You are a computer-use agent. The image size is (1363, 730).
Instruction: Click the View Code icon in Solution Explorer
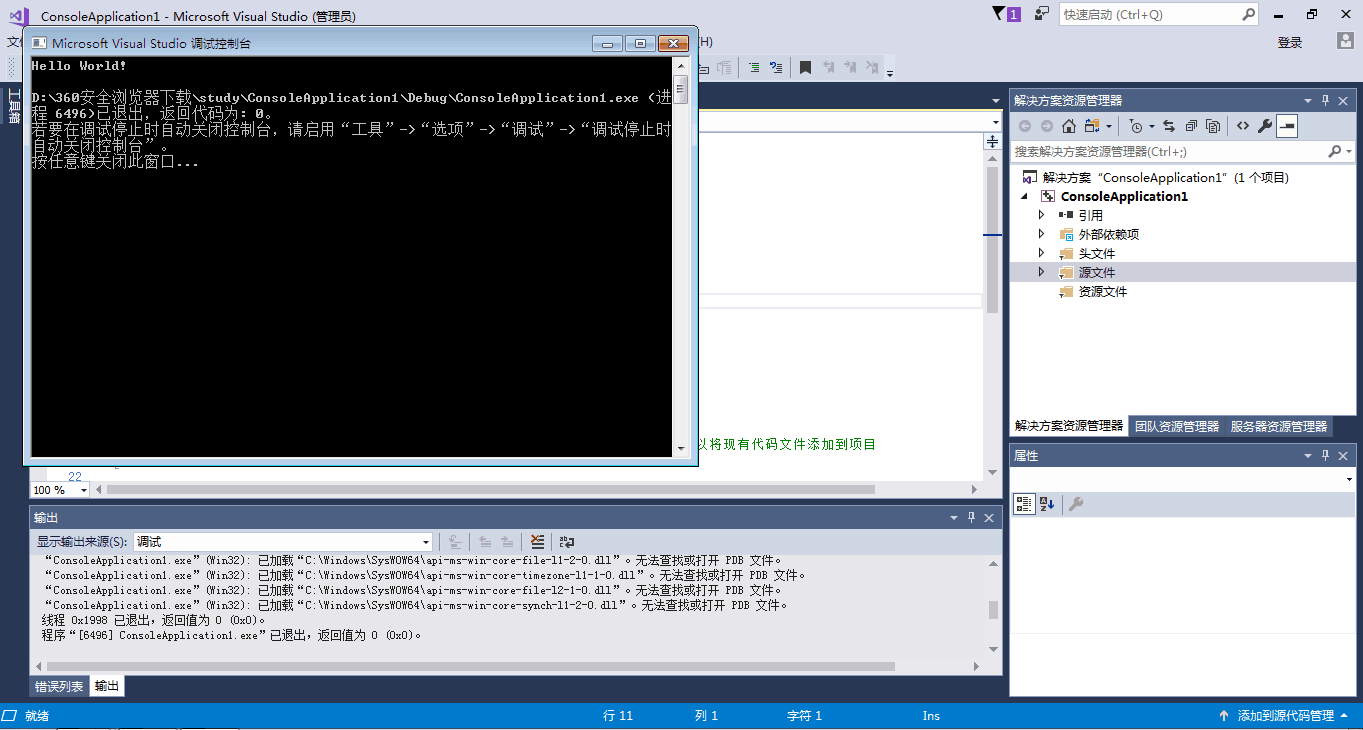(1243, 125)
